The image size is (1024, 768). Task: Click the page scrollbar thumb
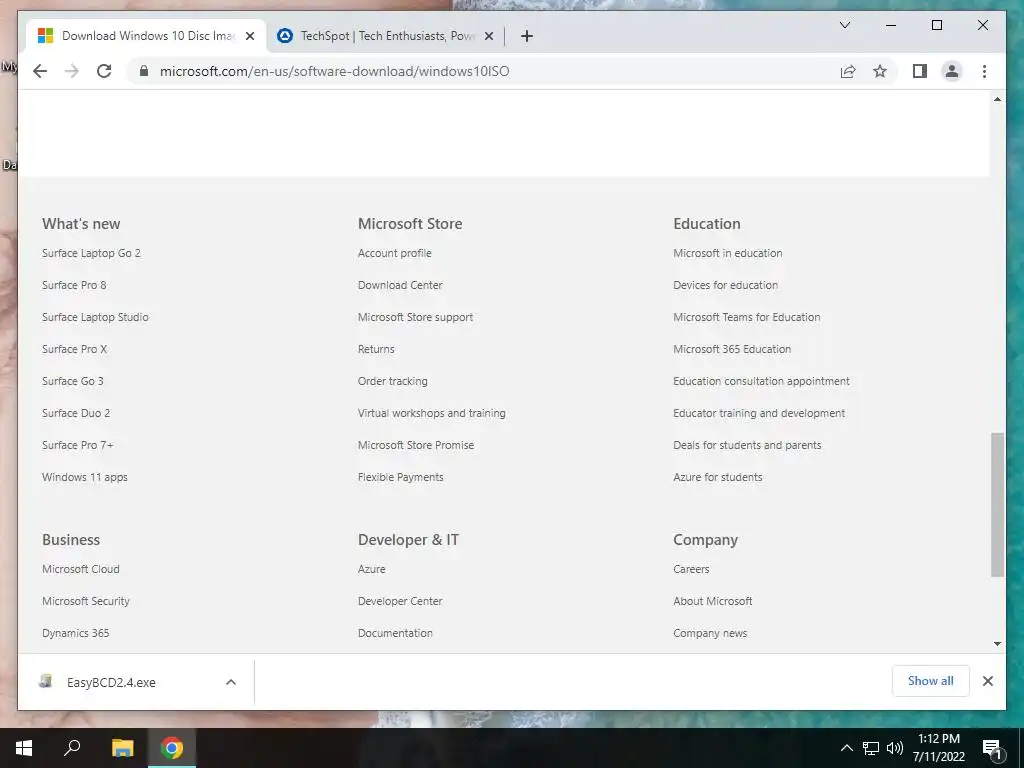pos(997,505)
